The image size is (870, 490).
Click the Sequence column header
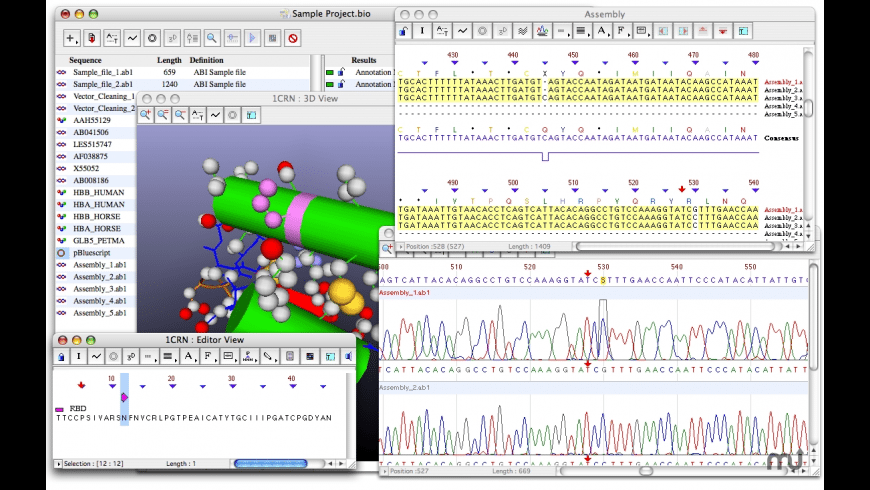[x=85, y=60]
